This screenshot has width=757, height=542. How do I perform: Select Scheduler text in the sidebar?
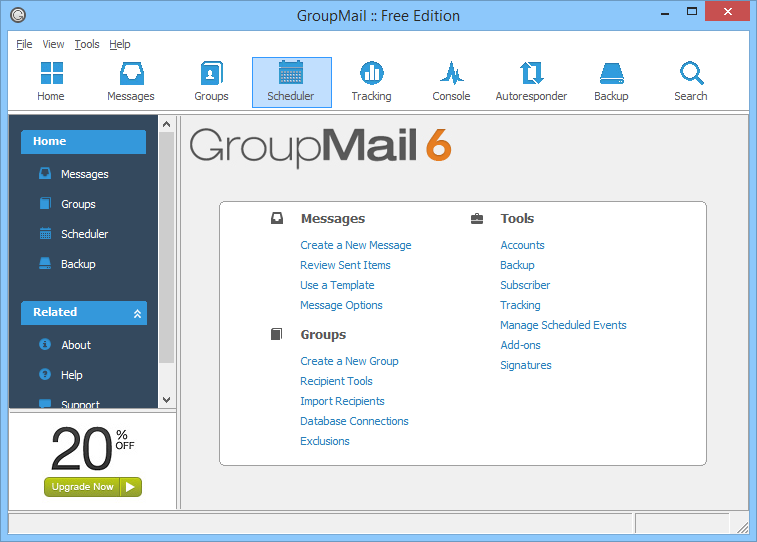pyautogui.click(x=84, y=234)
